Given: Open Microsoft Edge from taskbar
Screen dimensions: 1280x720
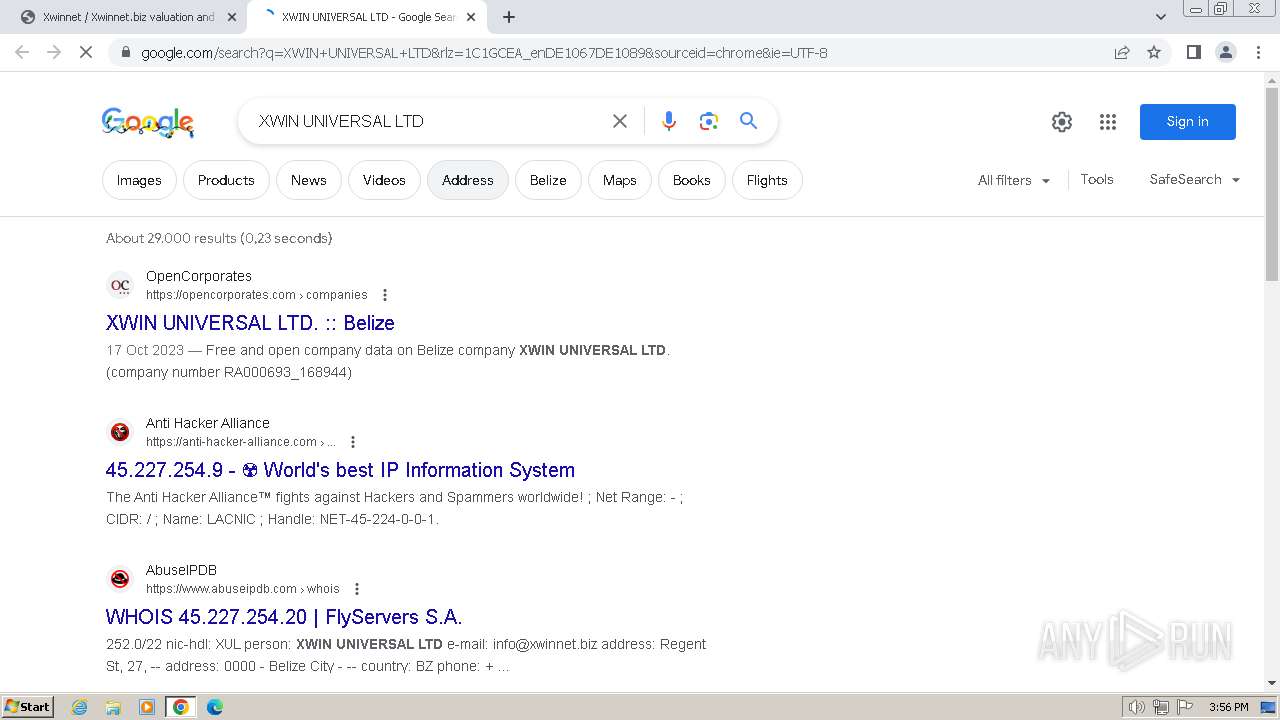Looking at the screenshot, I should click(x=215, y=707).
